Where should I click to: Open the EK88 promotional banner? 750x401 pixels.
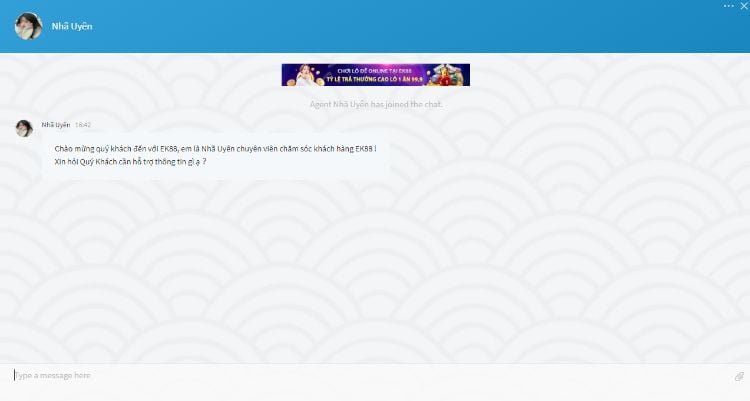pos(375,74)
